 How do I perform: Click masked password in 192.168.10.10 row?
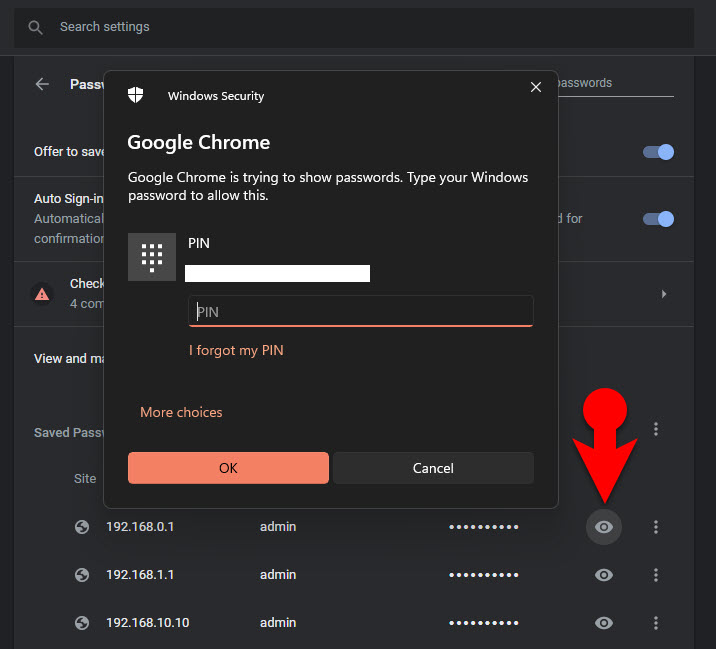(x=484, y=623)
